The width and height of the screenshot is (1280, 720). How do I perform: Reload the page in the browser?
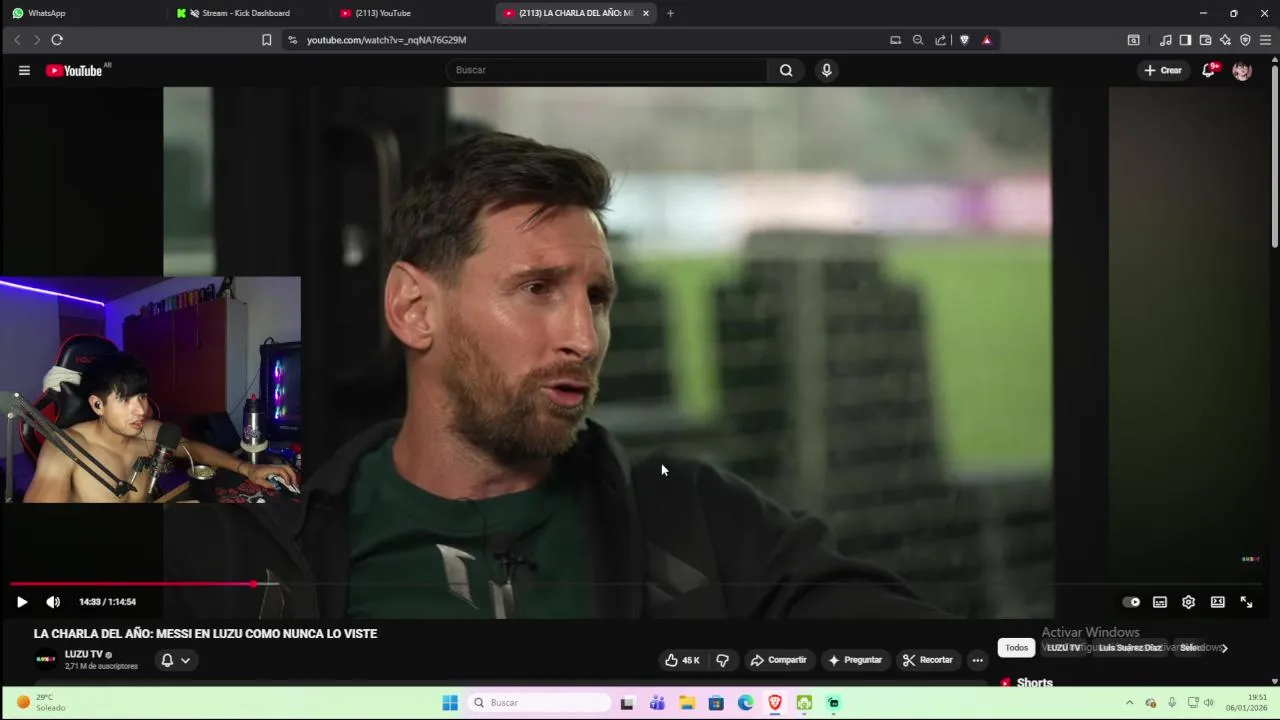pyautogui.click(x=57, y=40)
